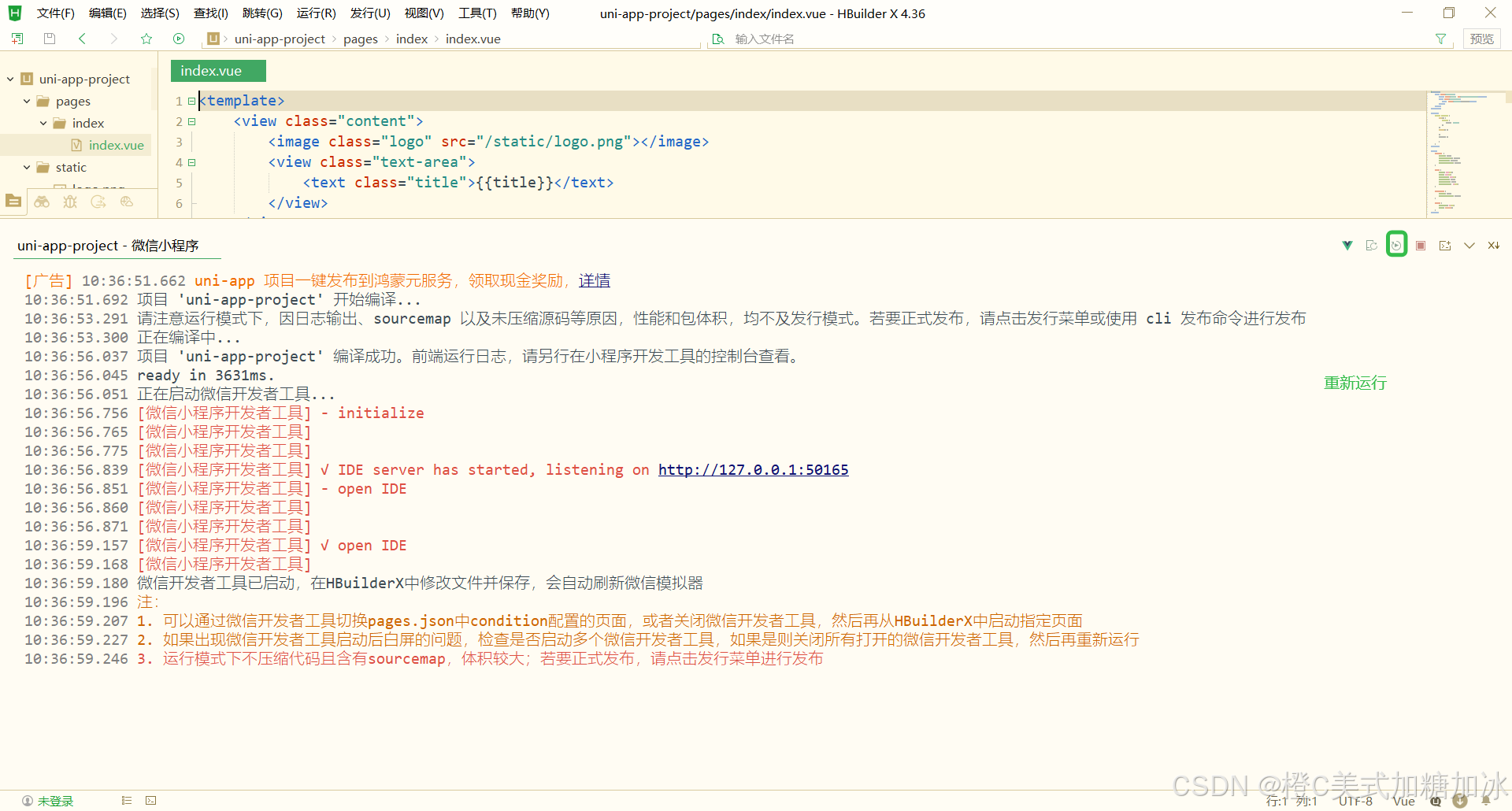The height and width of the screenshot is (811, 1512).
Task: Select the index.vue editor tab
Action: click(217, 70)
